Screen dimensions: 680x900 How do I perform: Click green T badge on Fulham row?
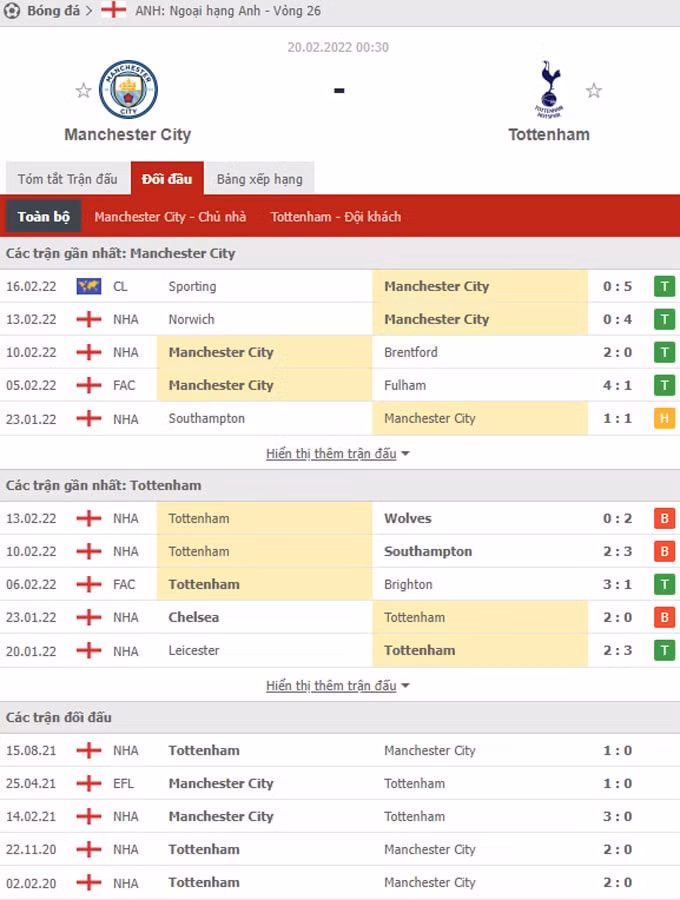point(665,385)
